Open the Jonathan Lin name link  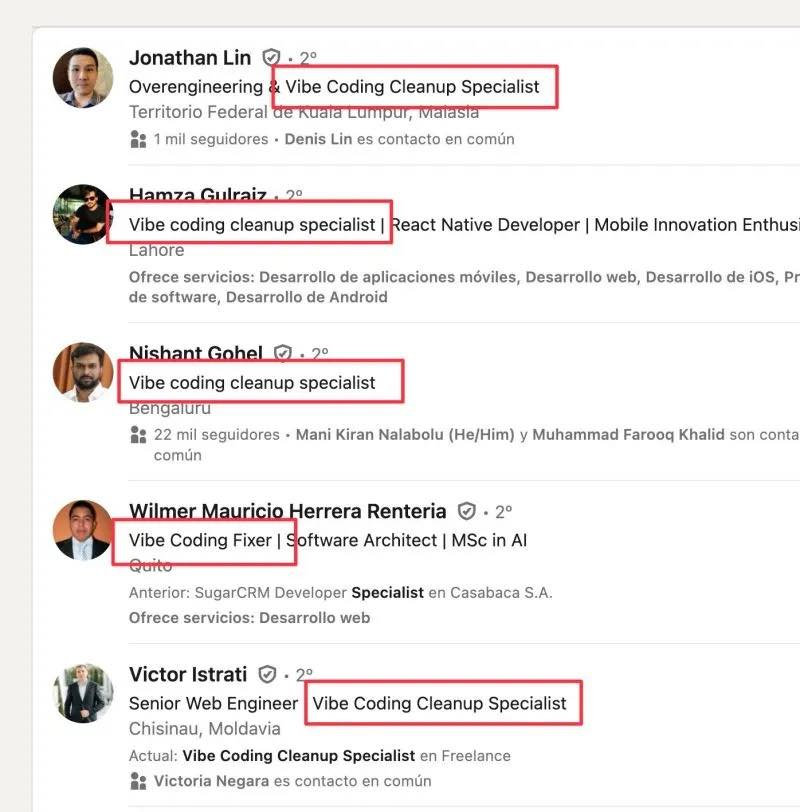[190, 57]
